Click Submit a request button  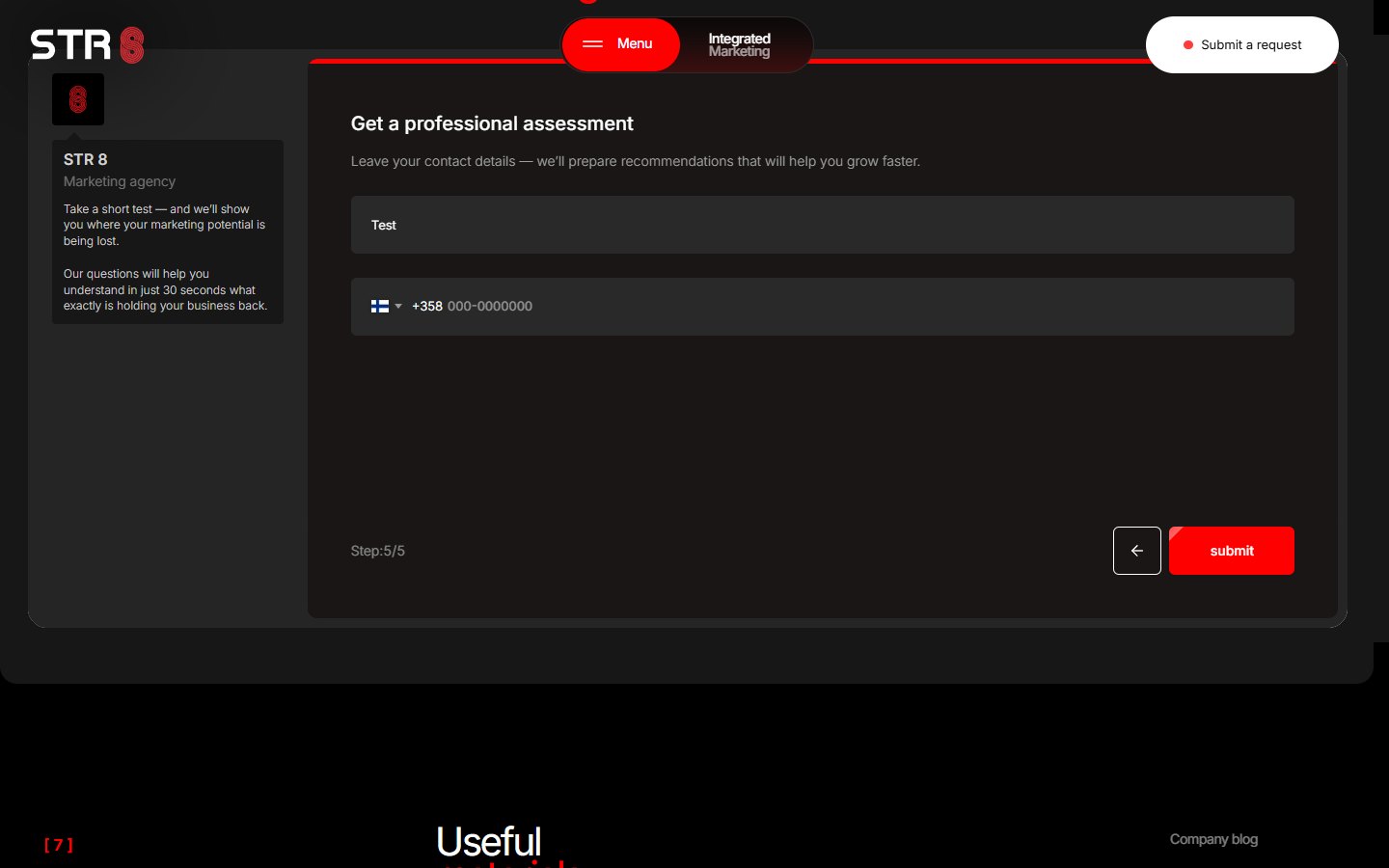(x=1241, y=44)
